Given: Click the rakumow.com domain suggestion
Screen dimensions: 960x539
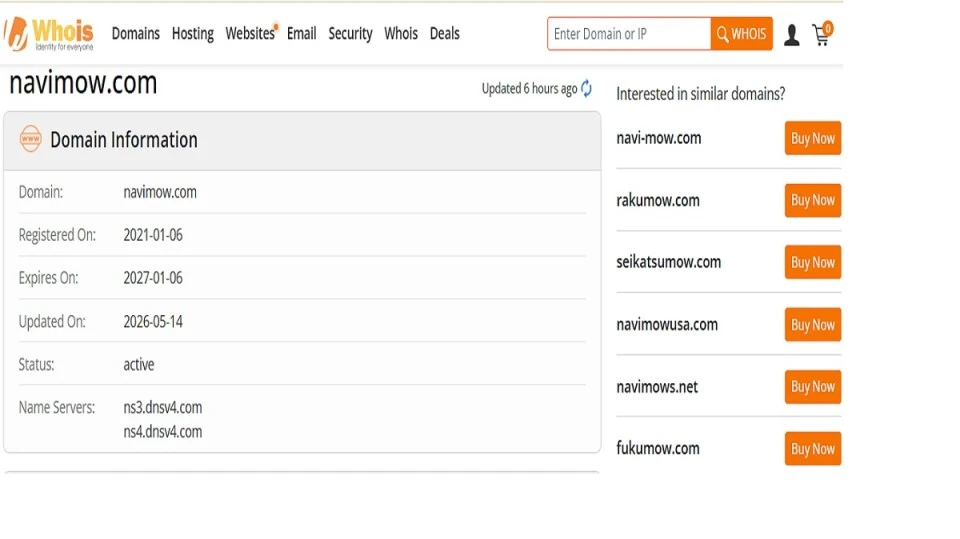Looking at the screenshot, I should pos(658,200).
